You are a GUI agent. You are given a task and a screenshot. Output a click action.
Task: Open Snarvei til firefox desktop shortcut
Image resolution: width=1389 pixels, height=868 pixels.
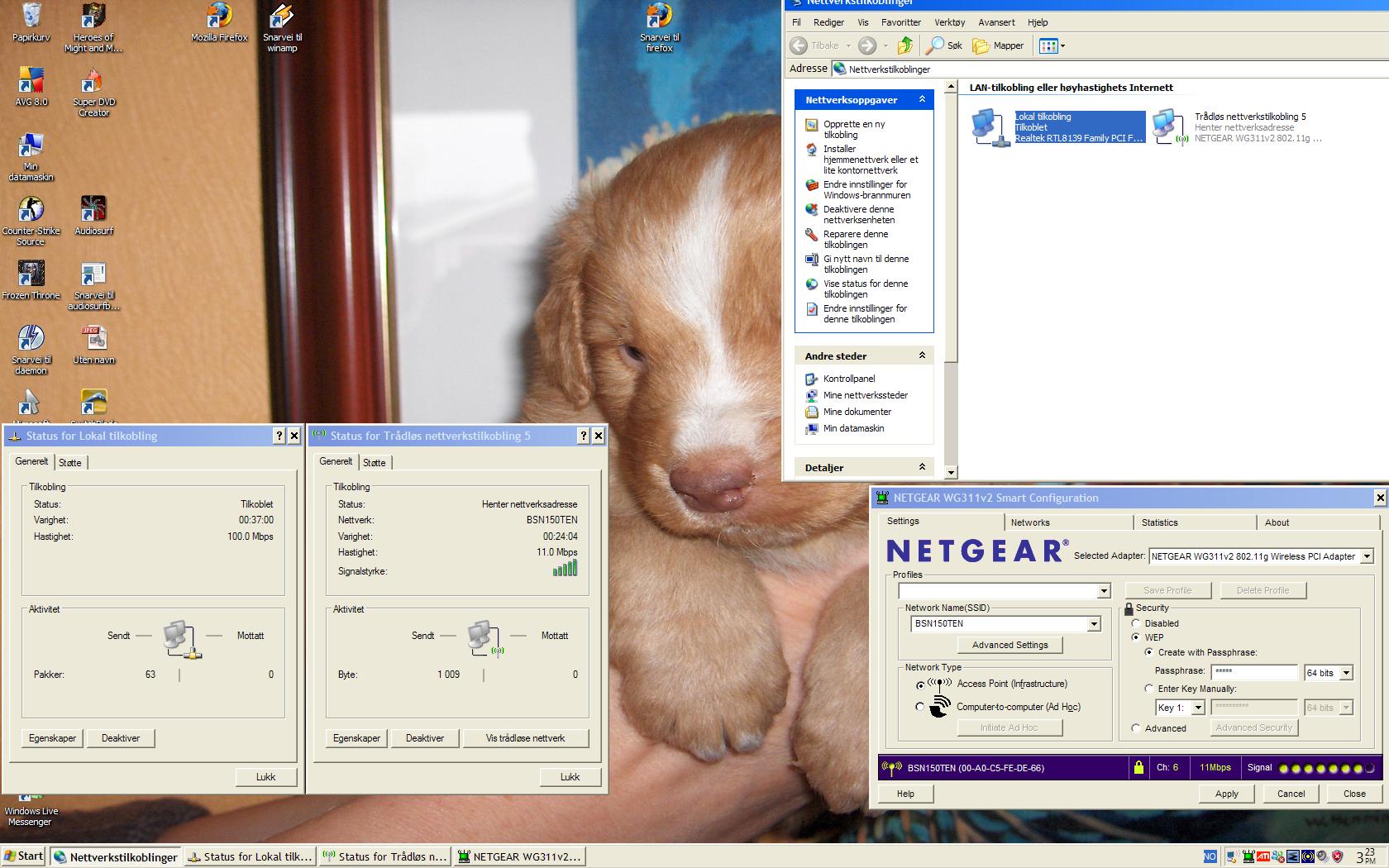[659, 27]
